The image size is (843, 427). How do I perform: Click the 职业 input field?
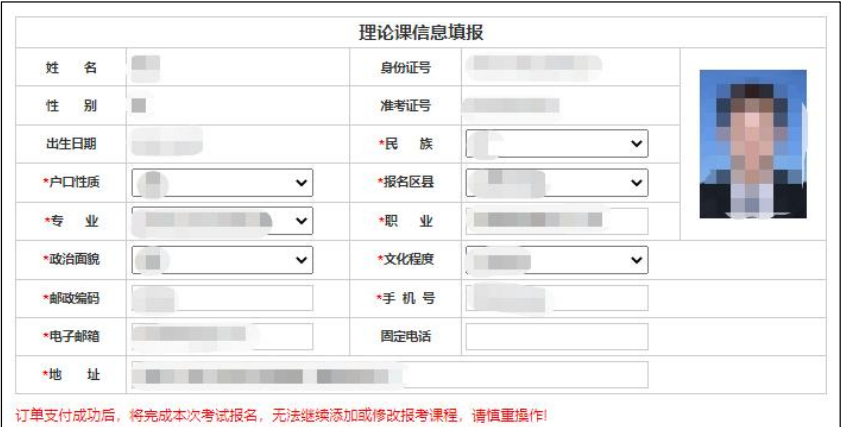[x=556, y=221]
